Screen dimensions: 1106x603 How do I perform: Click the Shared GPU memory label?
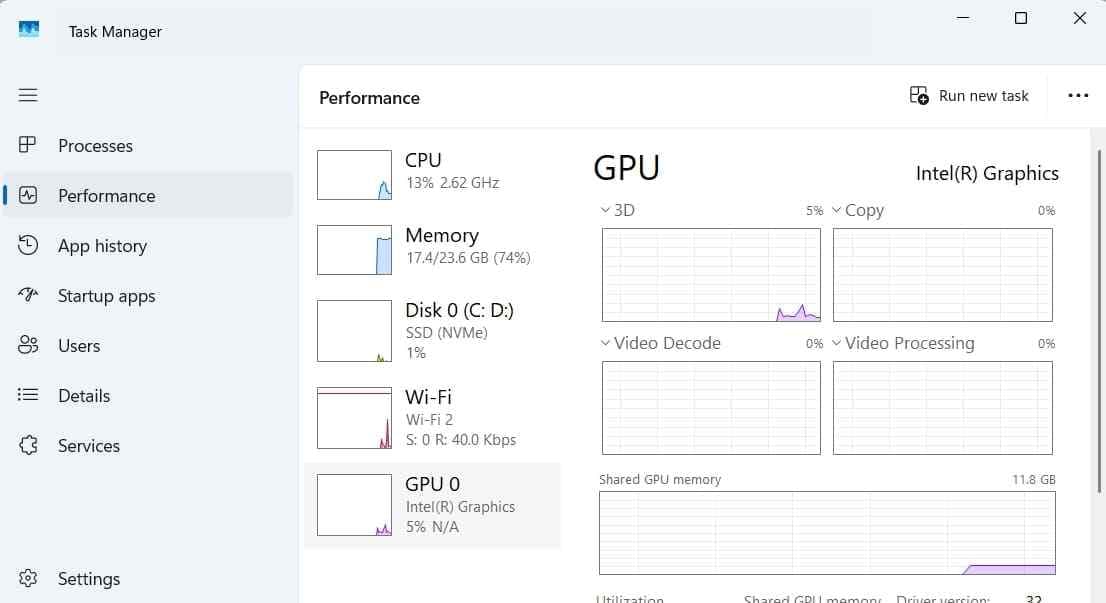pos(660,480)
